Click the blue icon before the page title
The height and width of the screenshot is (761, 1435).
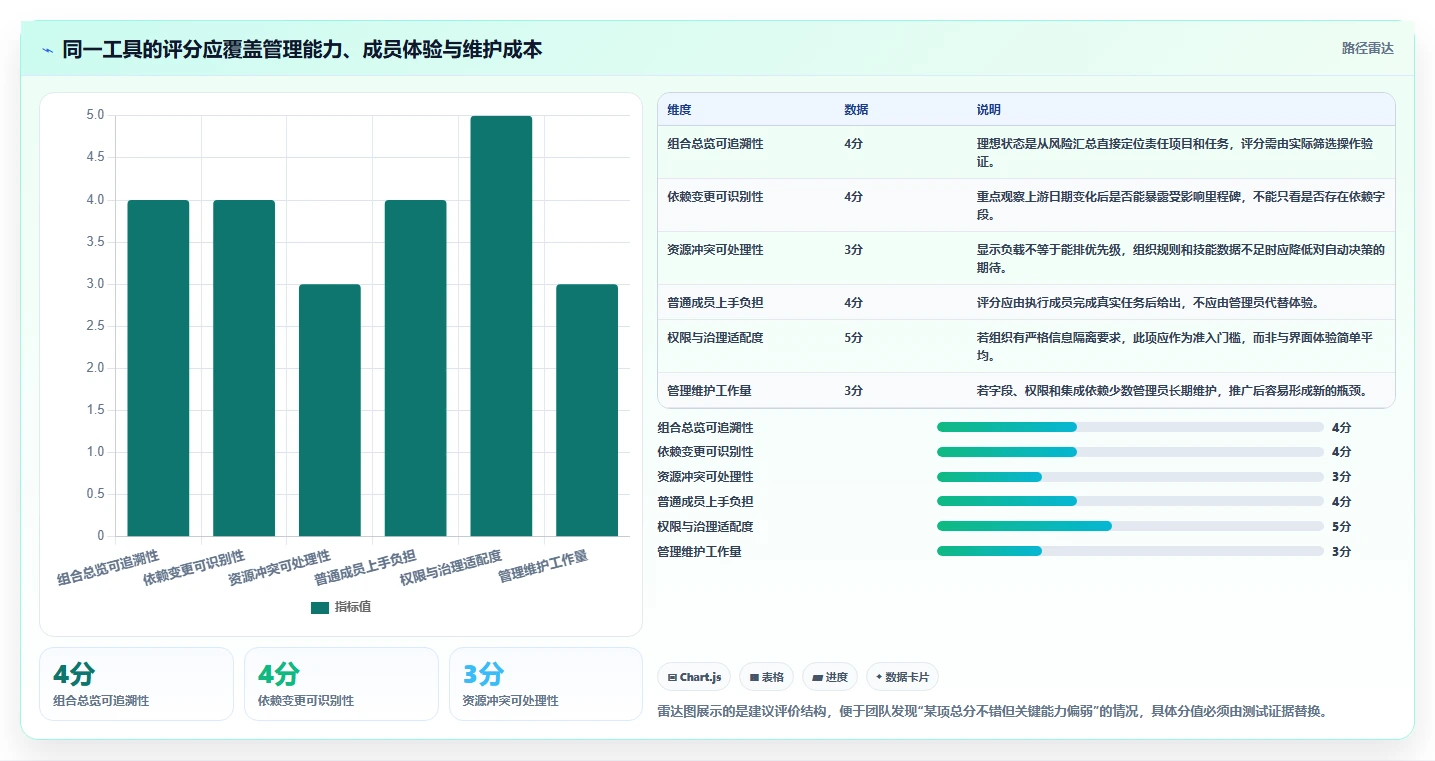pos(48,50)
